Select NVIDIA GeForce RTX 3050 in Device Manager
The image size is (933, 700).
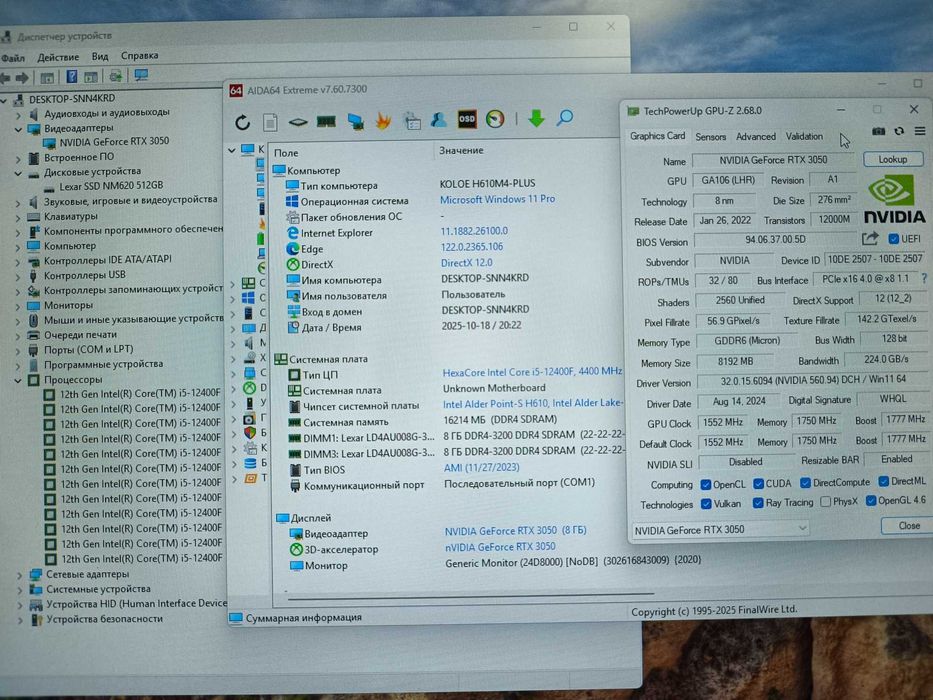point(114,142)
